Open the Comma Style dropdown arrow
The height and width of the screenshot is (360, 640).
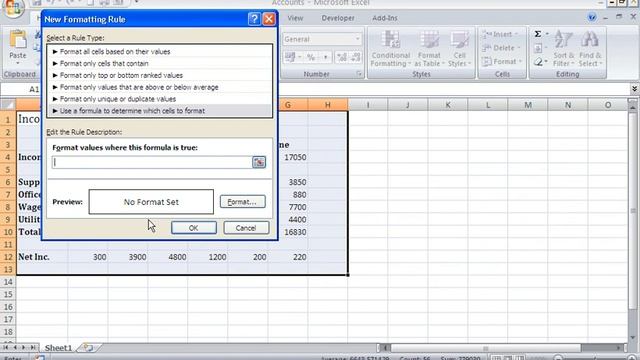(326, 57)
